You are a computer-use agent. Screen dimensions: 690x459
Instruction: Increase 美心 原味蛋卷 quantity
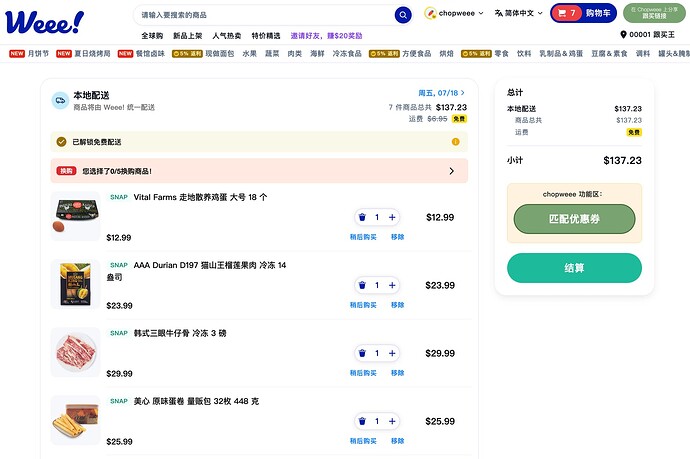[x=392, y=421]
